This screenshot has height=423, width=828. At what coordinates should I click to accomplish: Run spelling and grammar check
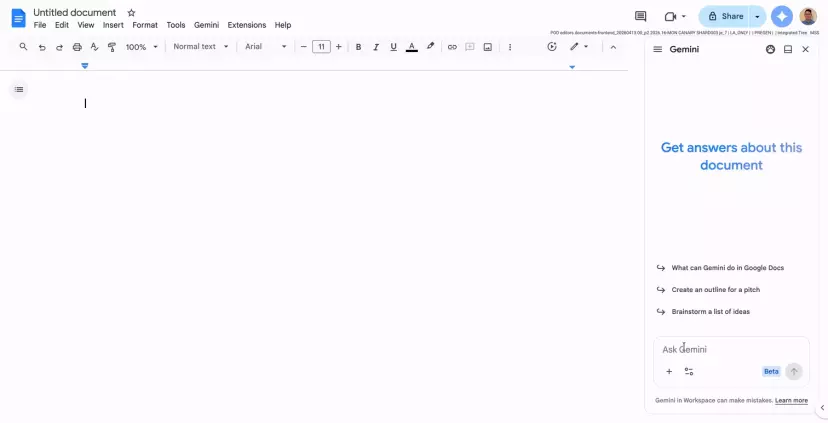click(95, 47)
